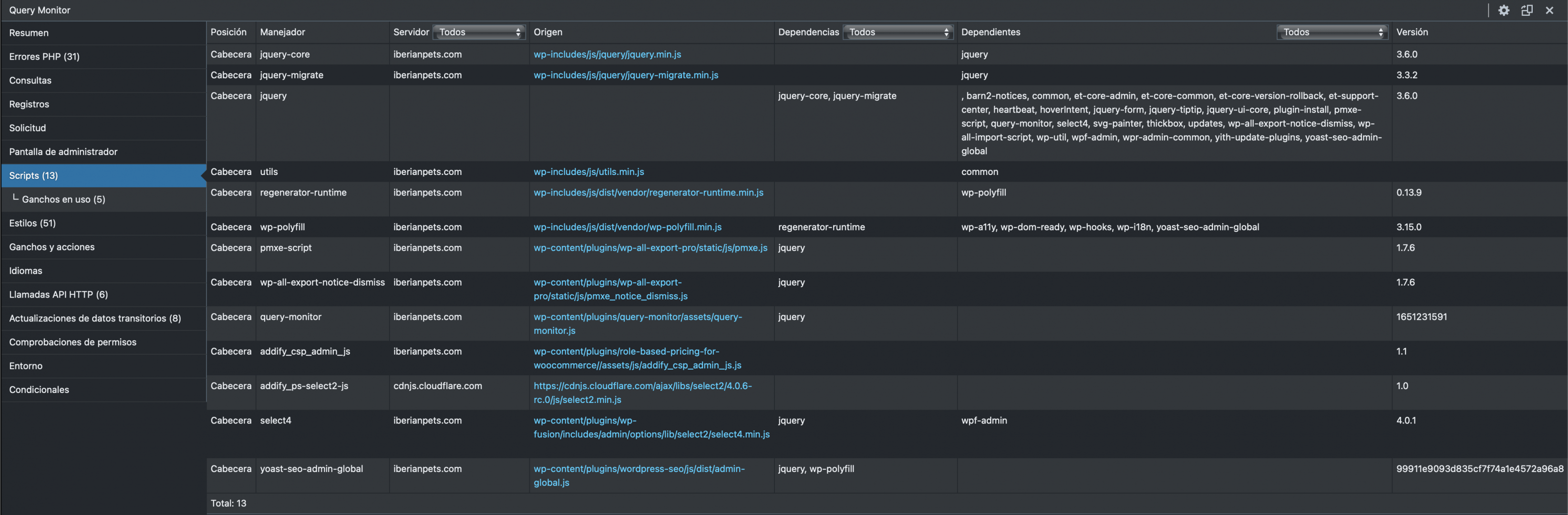
Task: Open Ganchos en uso (5) subpanel
Action: point(103,199)
